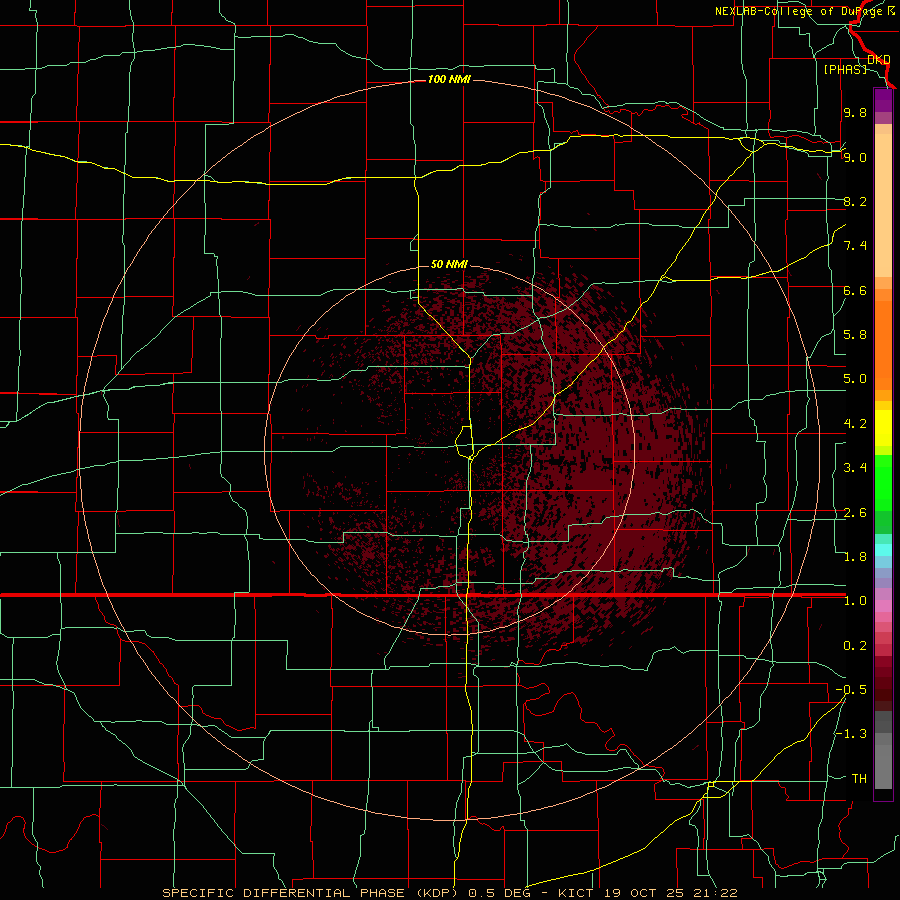
Task: Pick the yellow segment of the color scale
Action: click(883, 428)
